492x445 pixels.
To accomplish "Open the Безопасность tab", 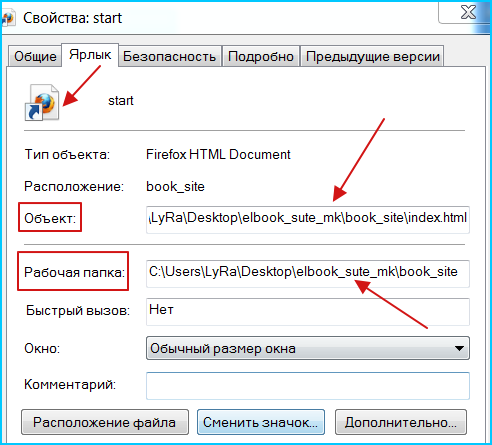I will point(169,56).
